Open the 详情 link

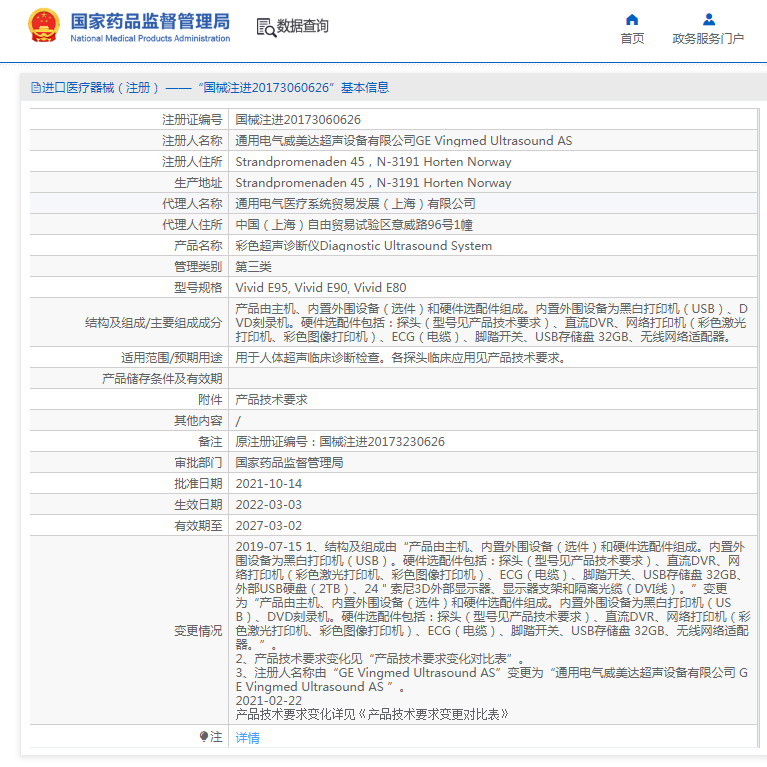247,738
